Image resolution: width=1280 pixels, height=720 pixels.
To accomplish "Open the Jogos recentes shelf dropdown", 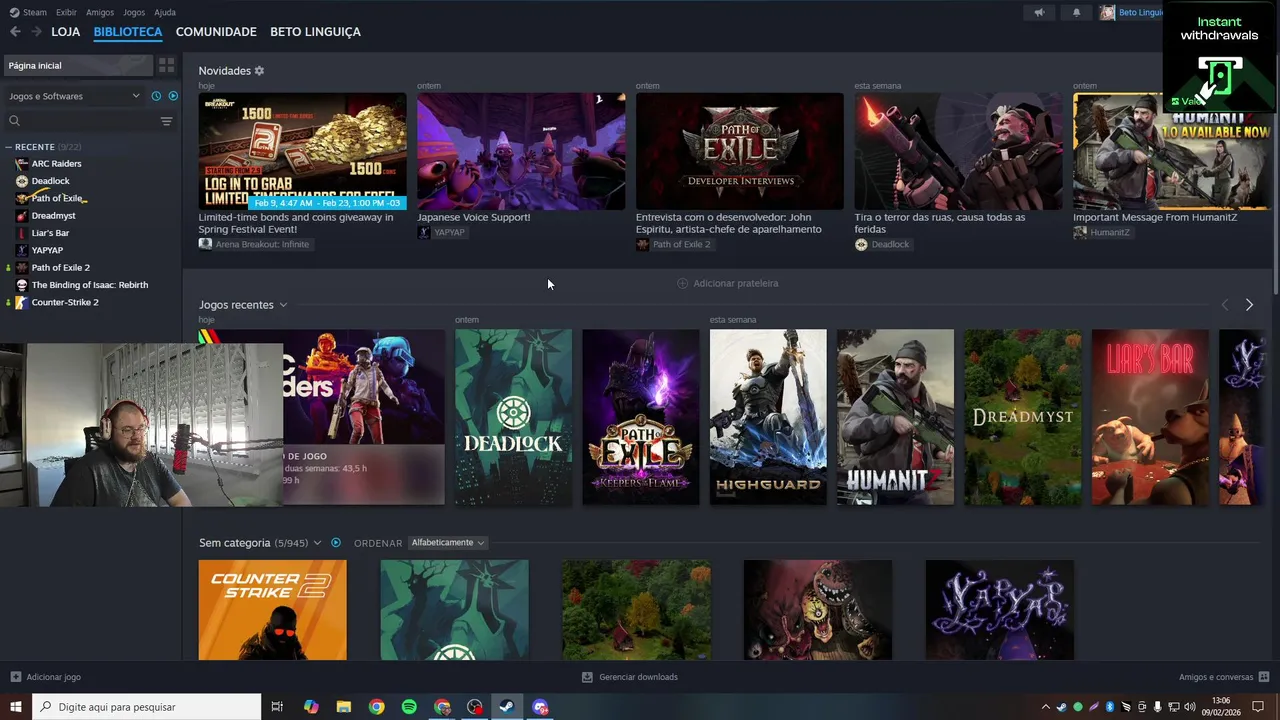I will click(x=283, y=305).
